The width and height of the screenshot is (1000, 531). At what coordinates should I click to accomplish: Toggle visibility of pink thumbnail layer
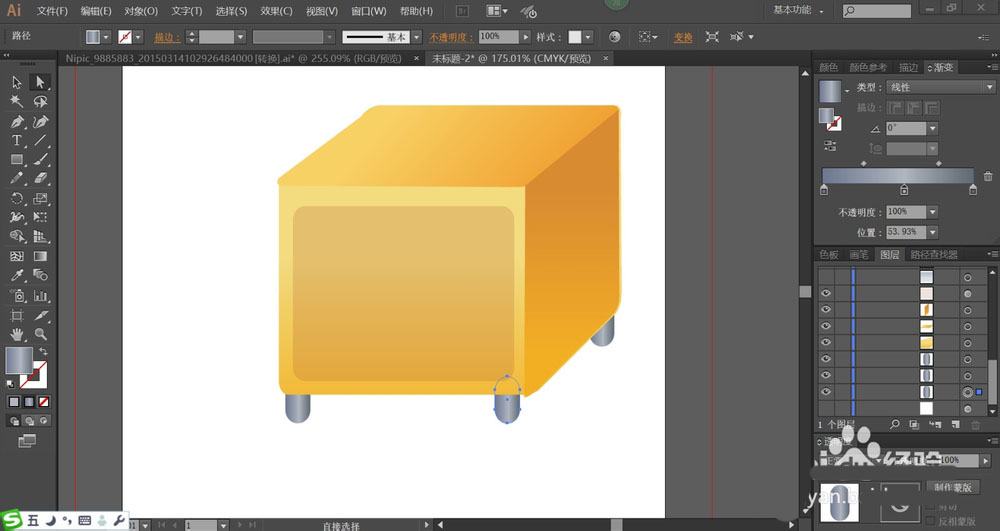tap(826, 293)
